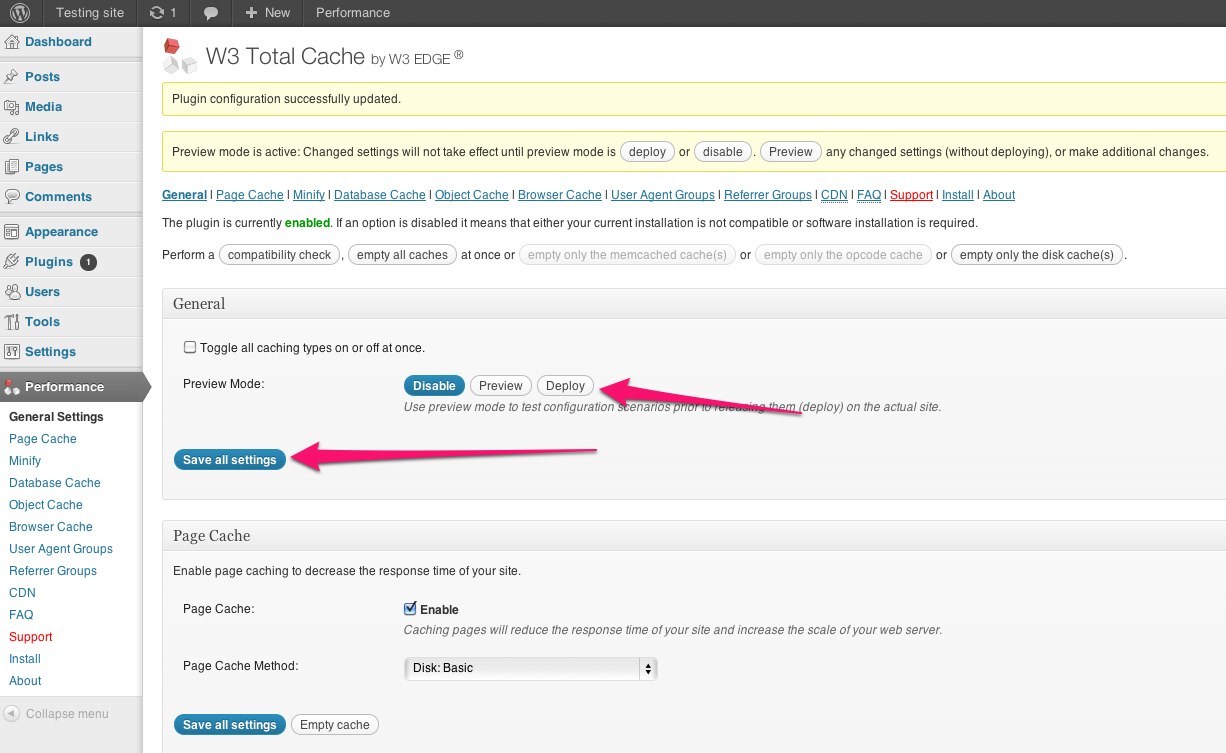
Task: Open the FAQ top link
Action: tap(869, 195)
